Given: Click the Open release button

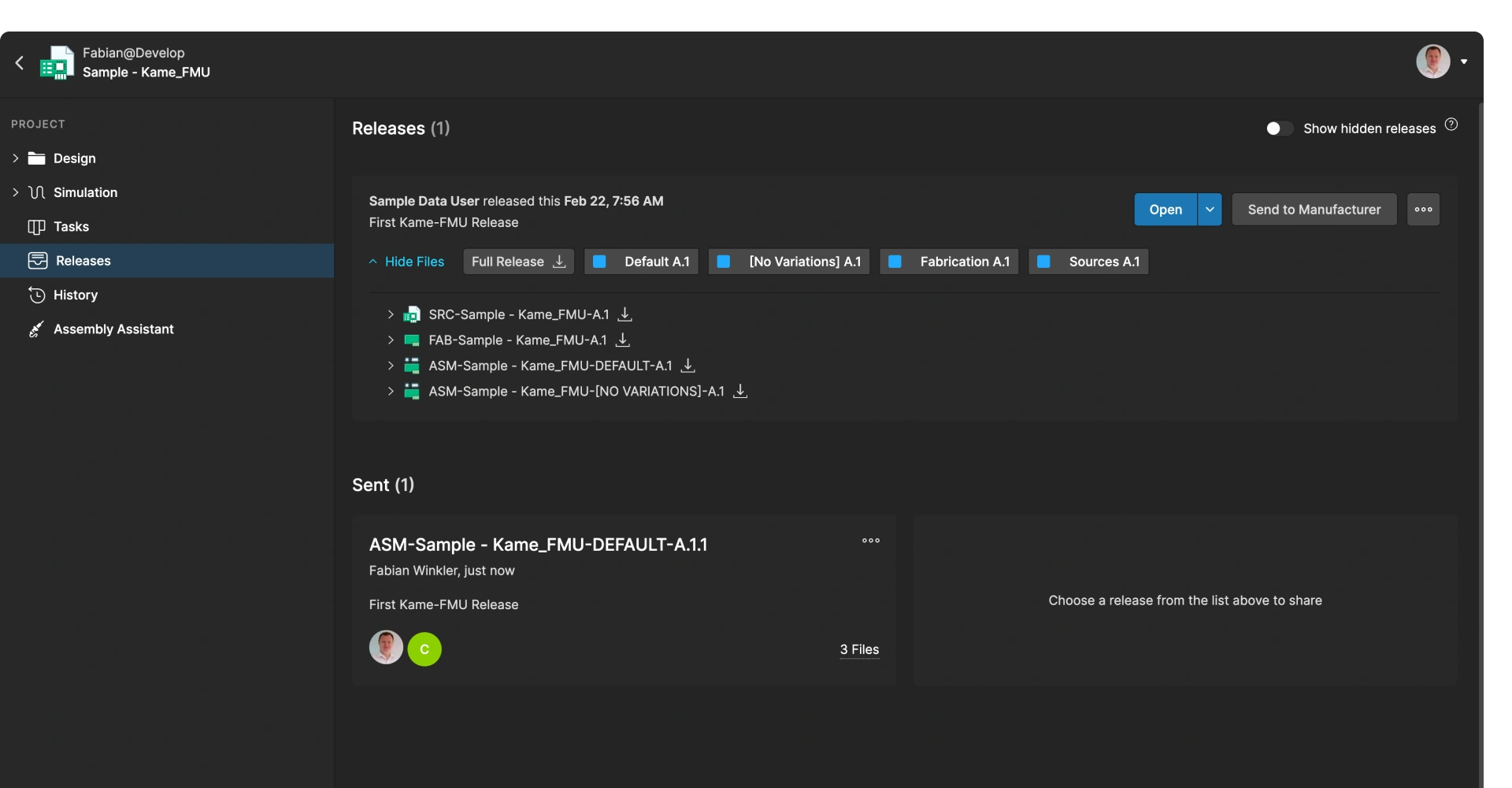Looking at the screenshot, I should [1165, 210].
